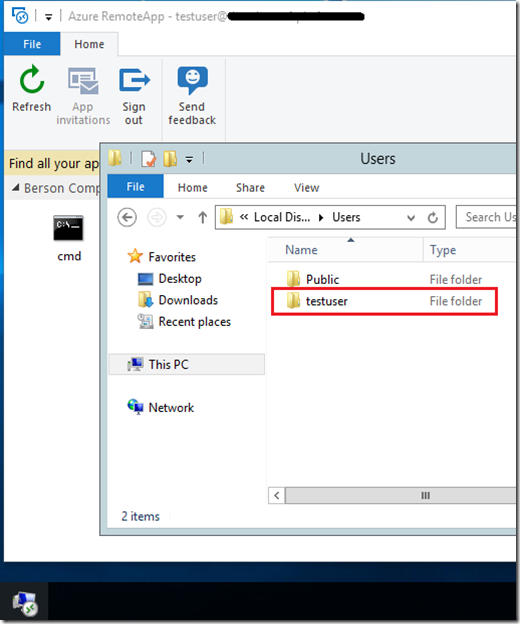The width and height of the screenshot is (520, 624).
Task: Click the New folder icon in Explorer quick access
Action: pyautogui.click(x=170, y=159)
